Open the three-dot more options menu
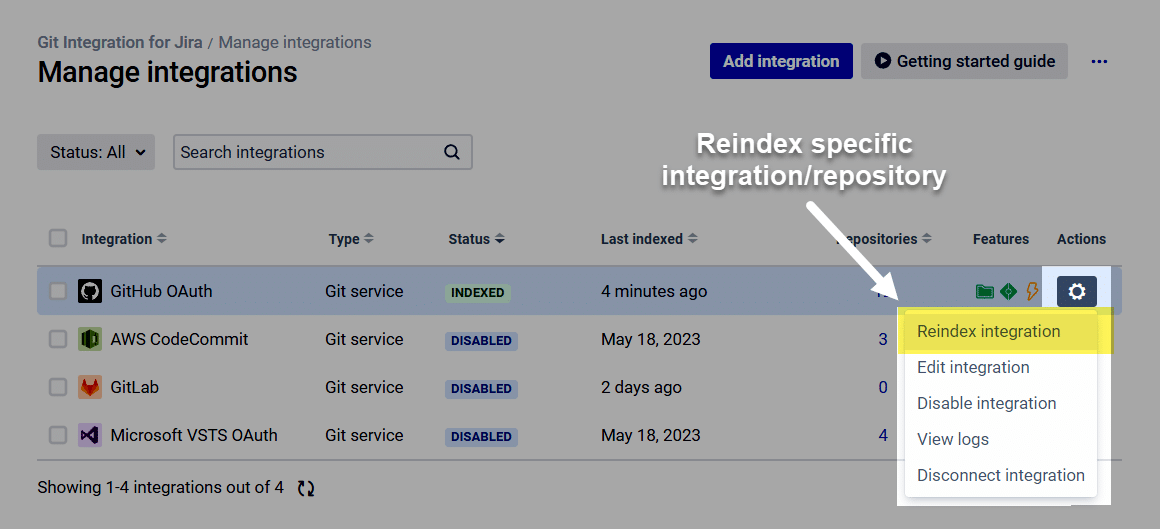 (1099, 61)
